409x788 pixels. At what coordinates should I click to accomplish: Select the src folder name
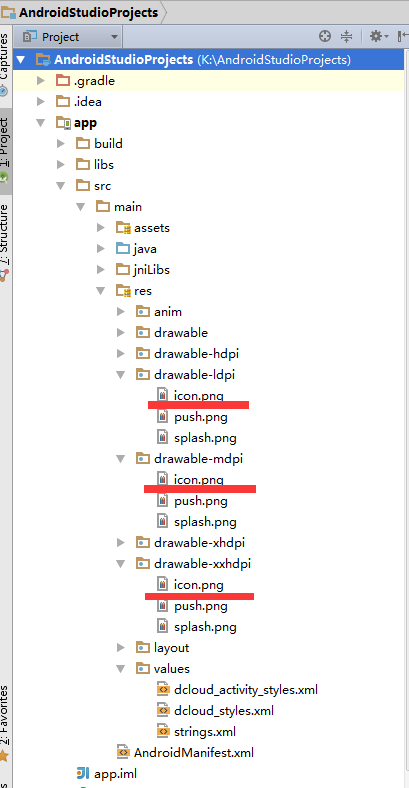103,186
